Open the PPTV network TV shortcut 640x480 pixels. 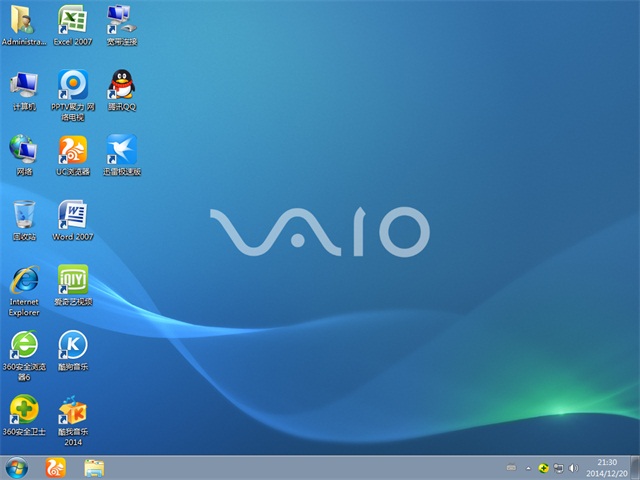72,86
